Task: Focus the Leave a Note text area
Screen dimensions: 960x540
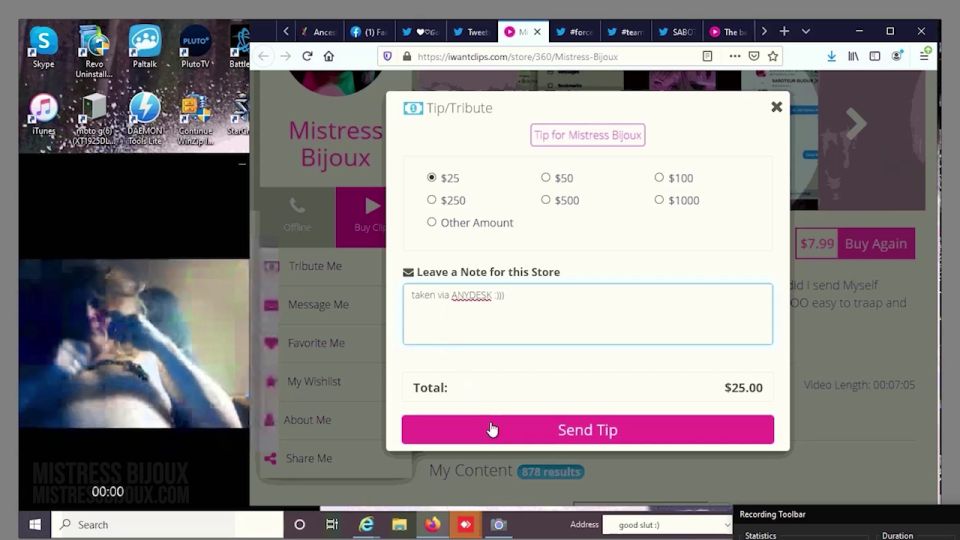Action: click(588, 314)
